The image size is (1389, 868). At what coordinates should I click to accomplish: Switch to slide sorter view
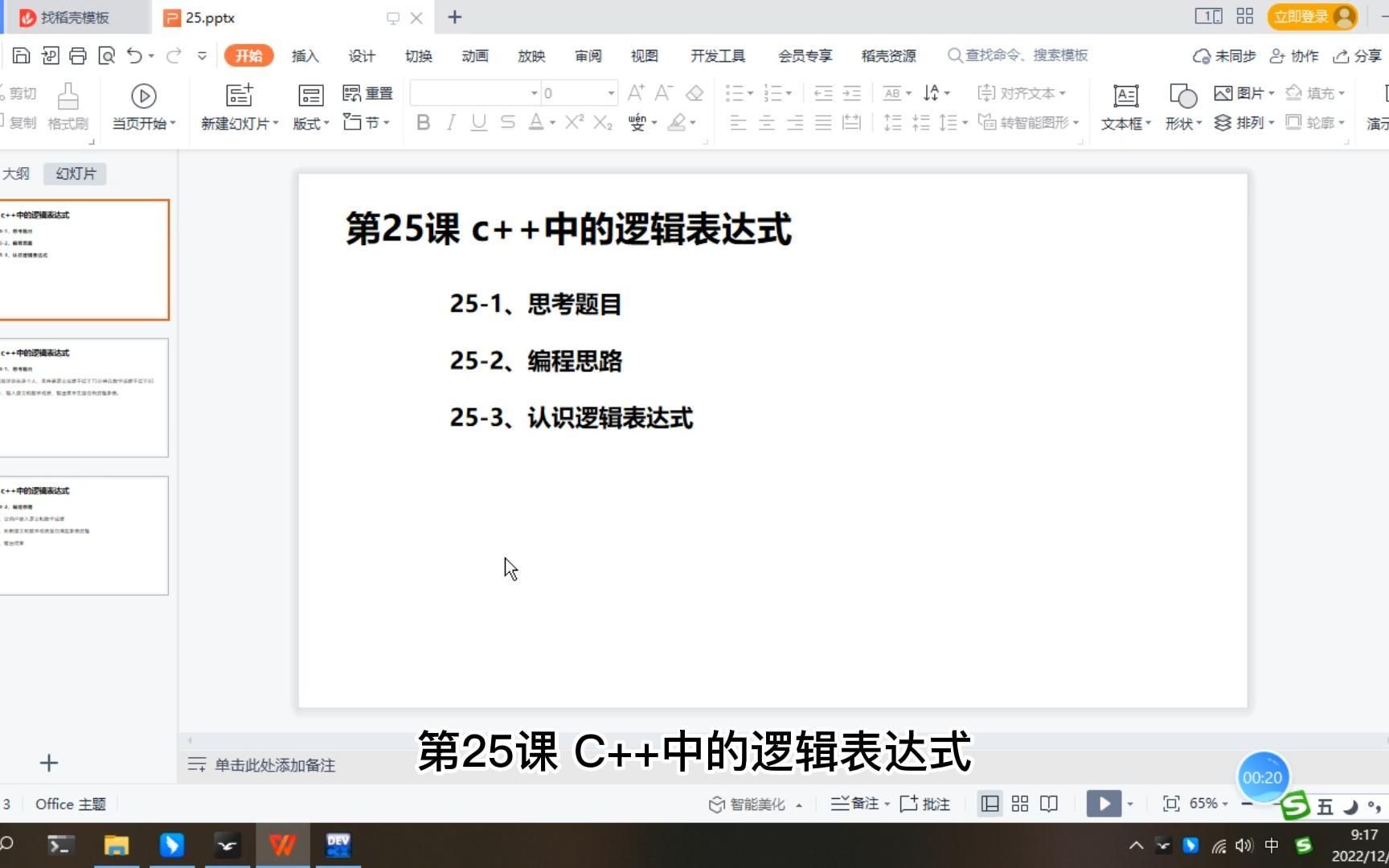pyautogui.click(x=1018, y=803)
